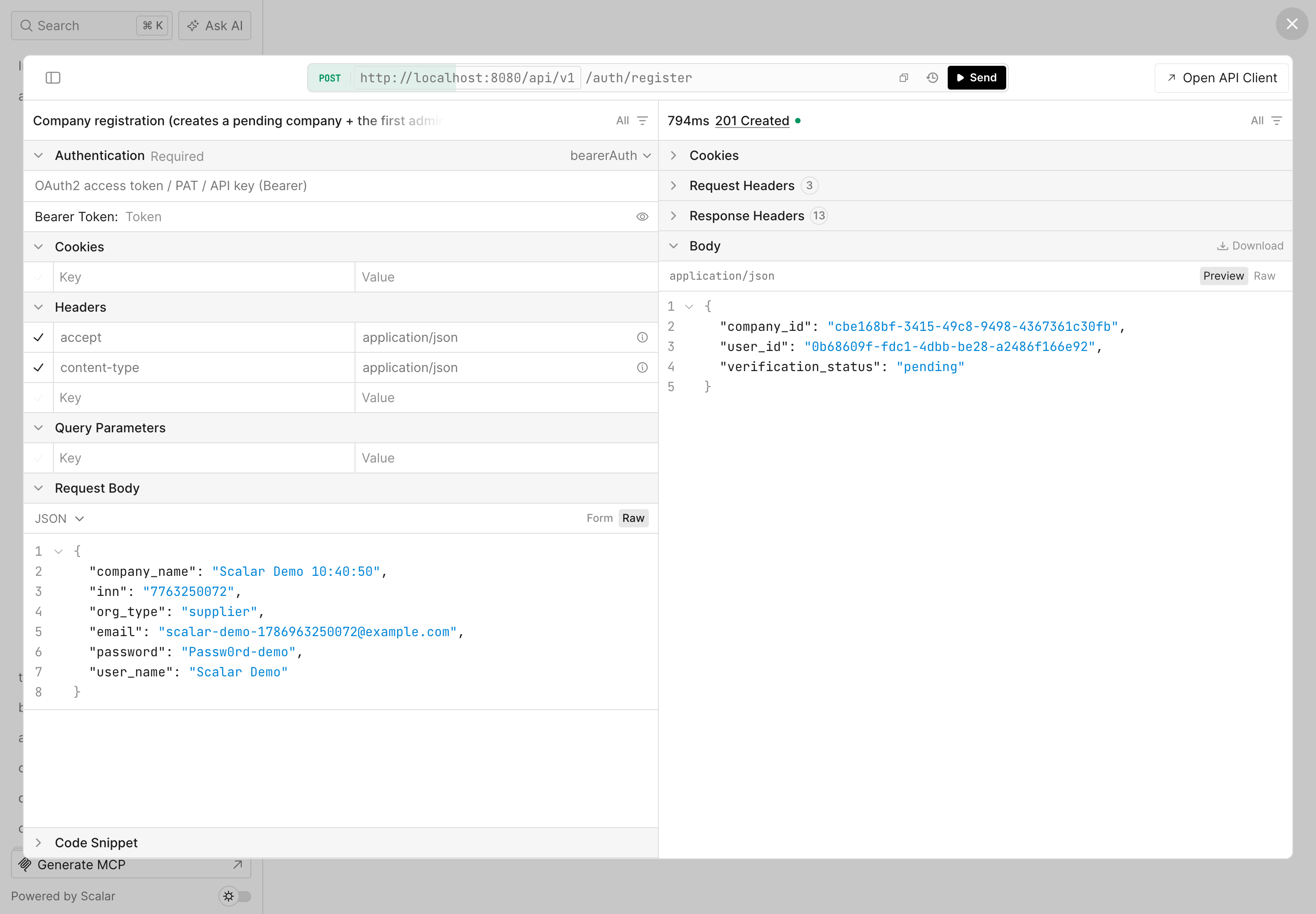Viewport: 1316px width, 914px height.
Task: Open API Client link
Action: click(1221, 78)
